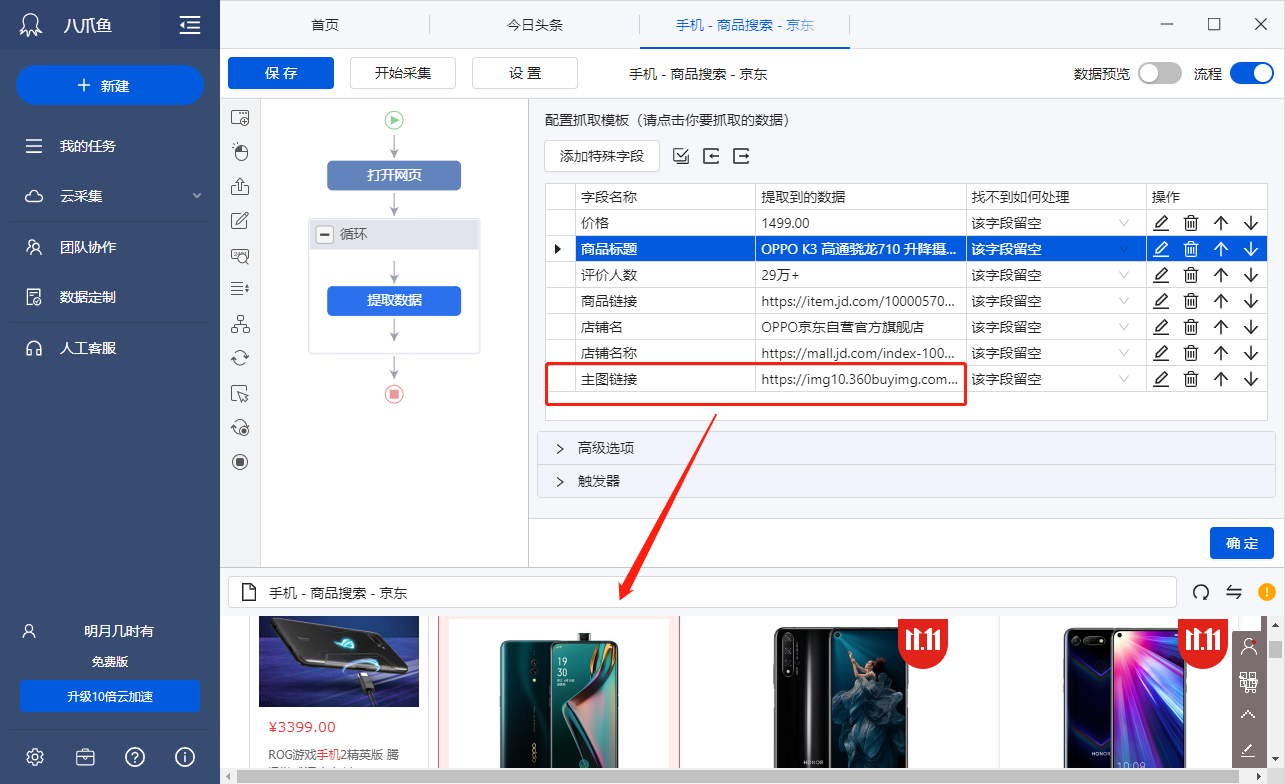This screenshot has height=784, width=1285.
Task: Click the 1499.00 extracted price cell
Action: [861, 223]
